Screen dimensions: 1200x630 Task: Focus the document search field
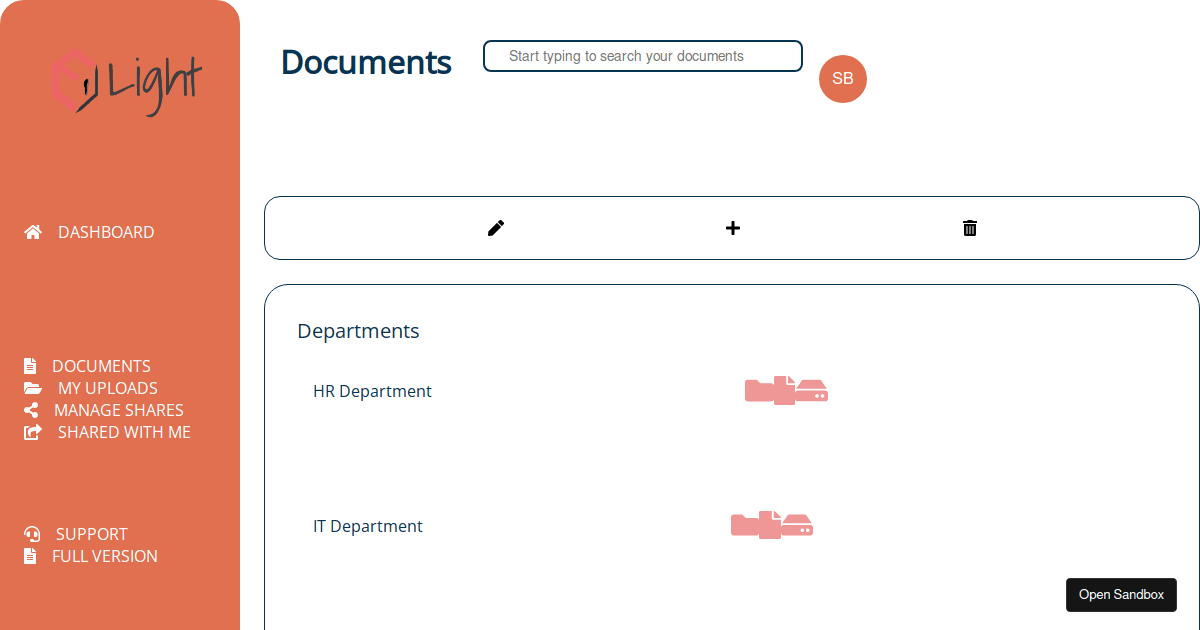point(643,56)
